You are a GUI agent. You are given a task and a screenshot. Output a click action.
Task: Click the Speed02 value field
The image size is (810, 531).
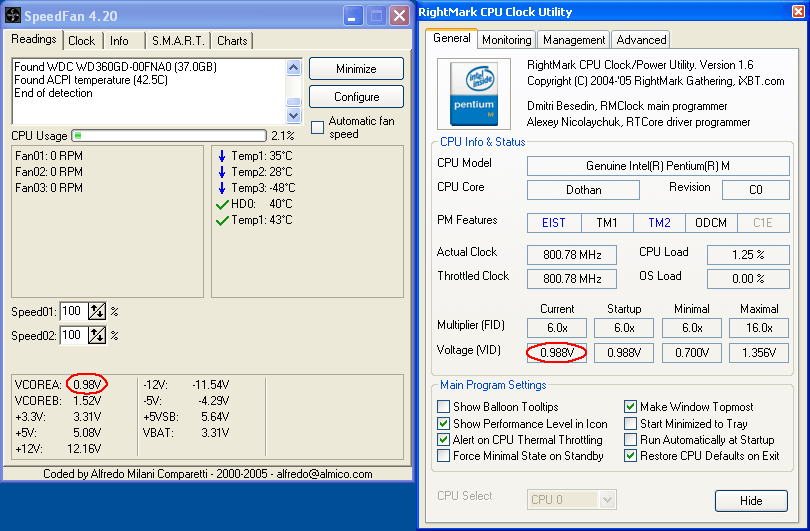(x=74, y=335)
